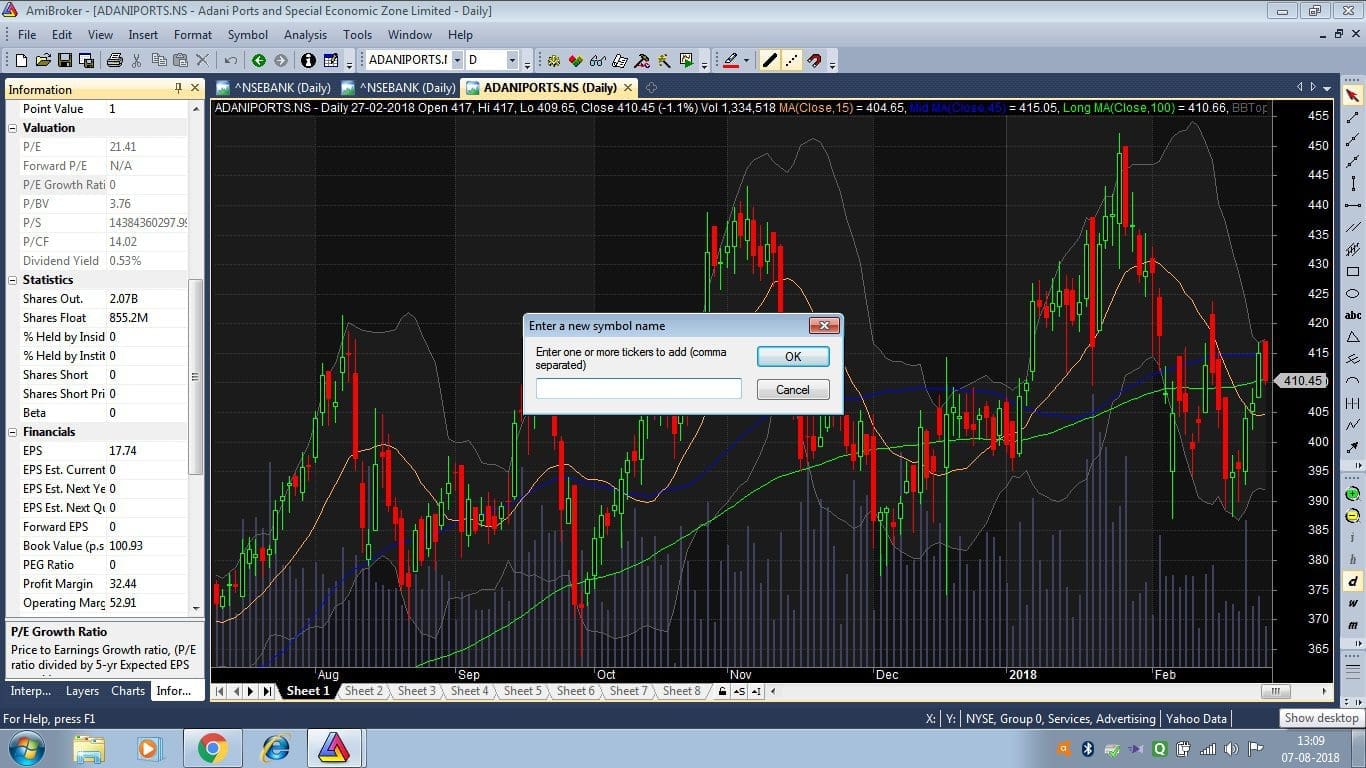Click the glasses icon in toolbar
Viewport: 1366px width, 768px height.
click(598, 61)
